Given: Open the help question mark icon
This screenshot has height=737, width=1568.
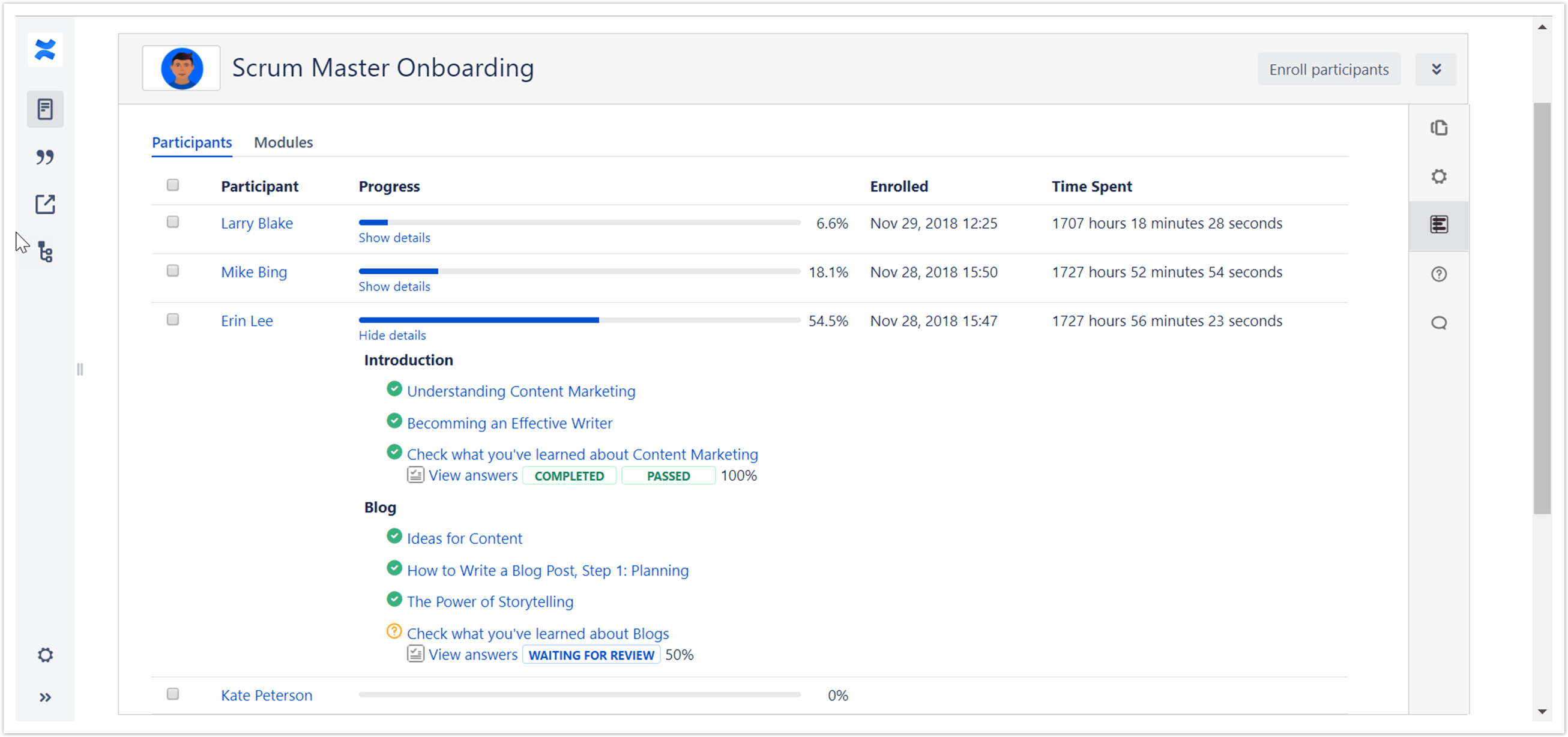Looking at the screenshot, I should click(1438, 274).
